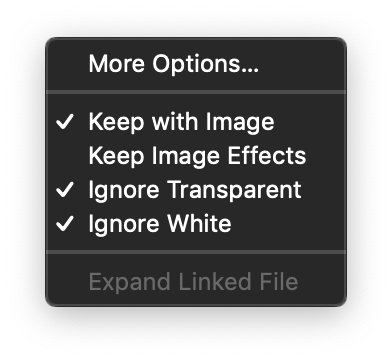
Task: Click the More Options… text at menu top
Action: tap(174, 63)
